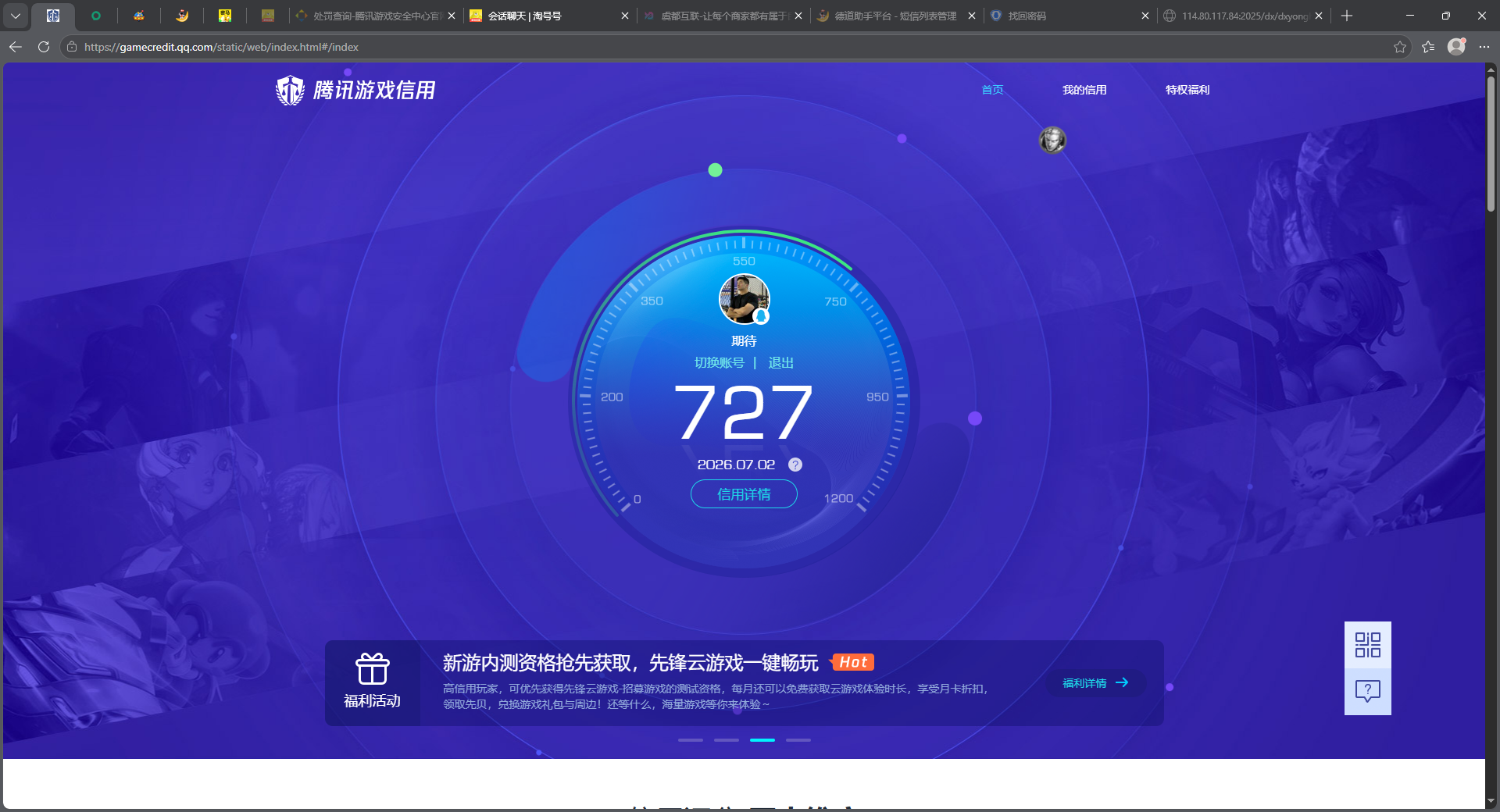Select the fourth banner carousel indicator
1500x812 pixels.
[x=798, y=740]
